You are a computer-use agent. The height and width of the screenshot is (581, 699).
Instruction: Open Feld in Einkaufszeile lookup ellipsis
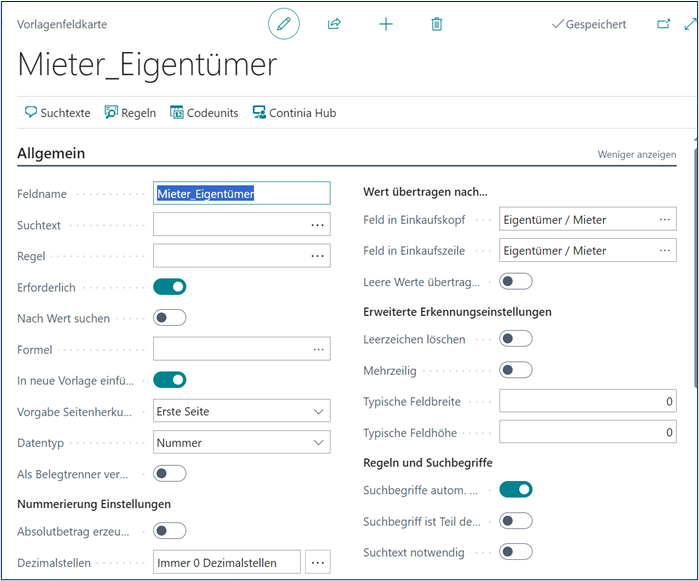665,250
